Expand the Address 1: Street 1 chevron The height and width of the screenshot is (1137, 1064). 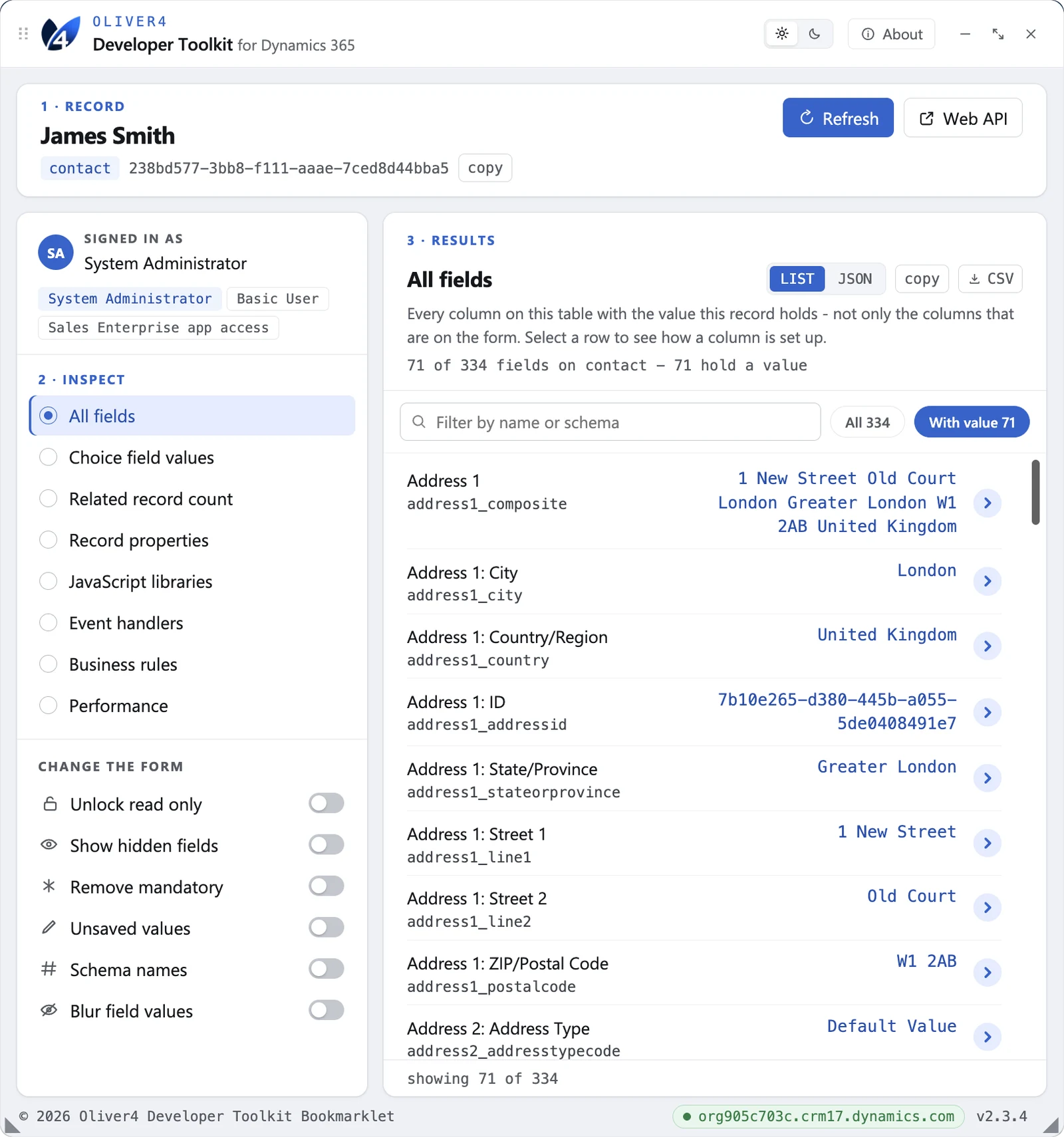(988, 843)
